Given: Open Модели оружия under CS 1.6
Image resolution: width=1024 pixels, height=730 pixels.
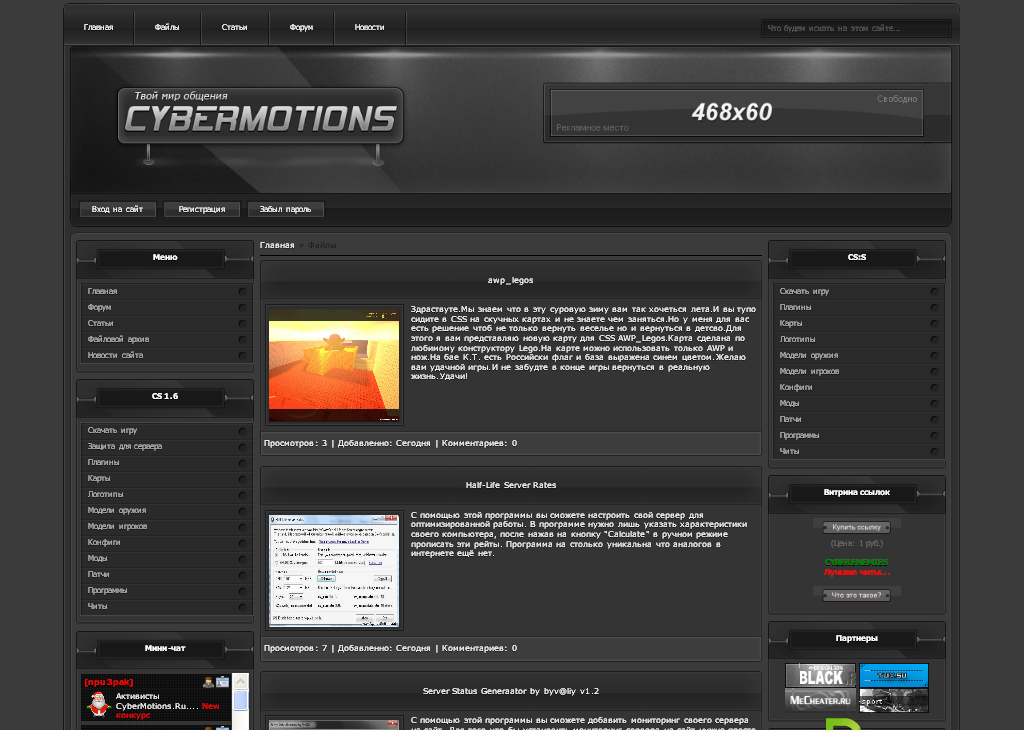Looking at the screenshot, I should pyautogui.click(x=165, y=510).
